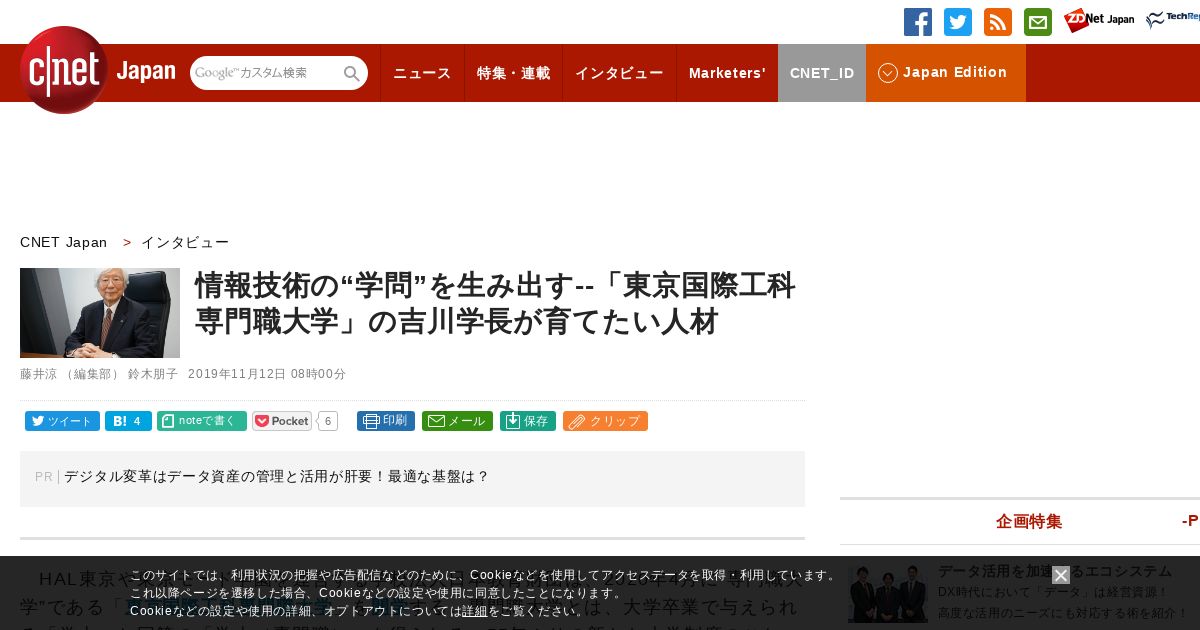This screenshot has width=1200, height=630.
Task: Open the Twitter icon in the header
Action: click(x=958, y=22)
